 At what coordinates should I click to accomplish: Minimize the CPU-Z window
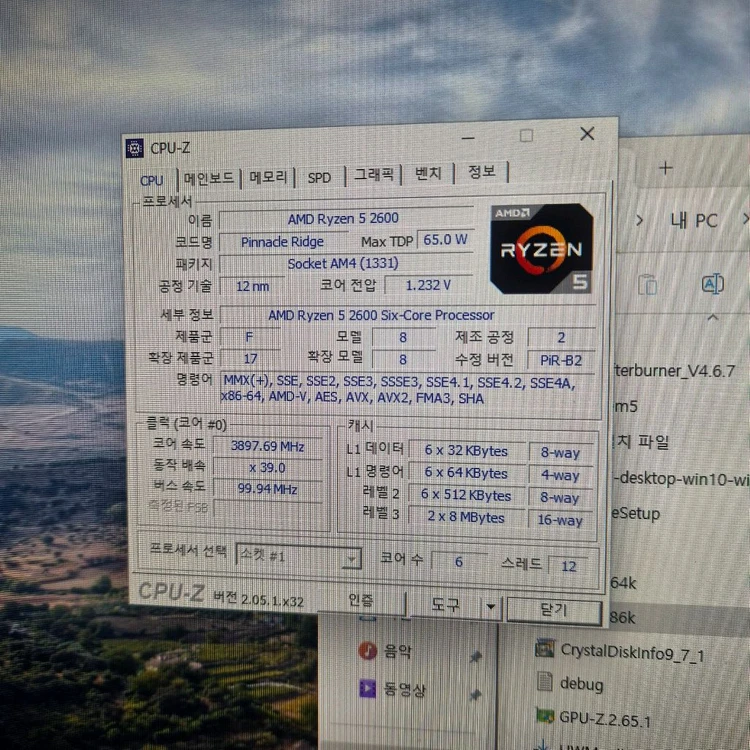(x=468, y=138)
